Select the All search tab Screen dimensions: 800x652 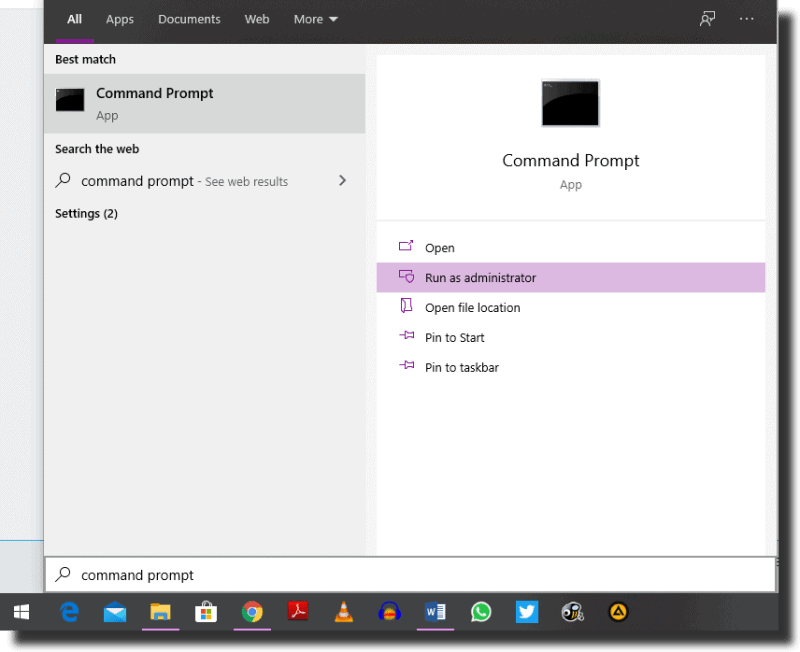[x=74, y=19]
